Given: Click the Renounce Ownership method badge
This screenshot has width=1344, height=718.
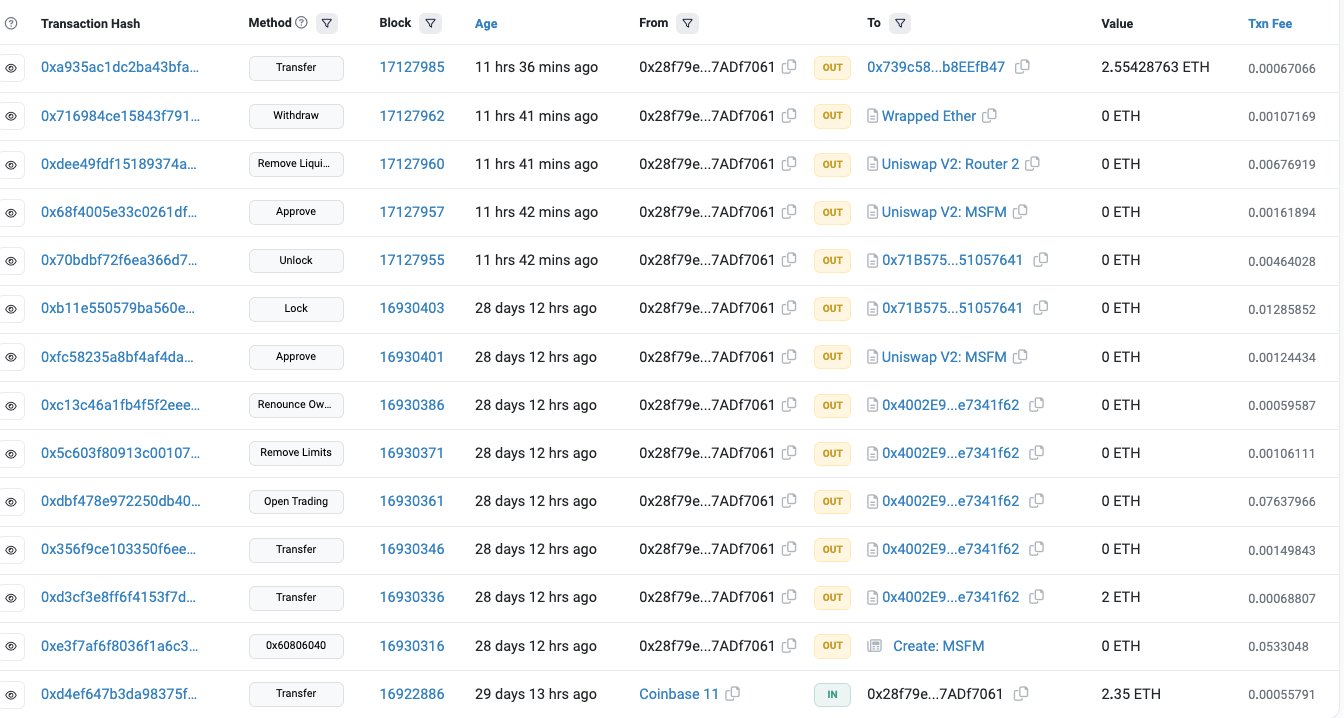Looking at the screenshot, I should point(296,405).
